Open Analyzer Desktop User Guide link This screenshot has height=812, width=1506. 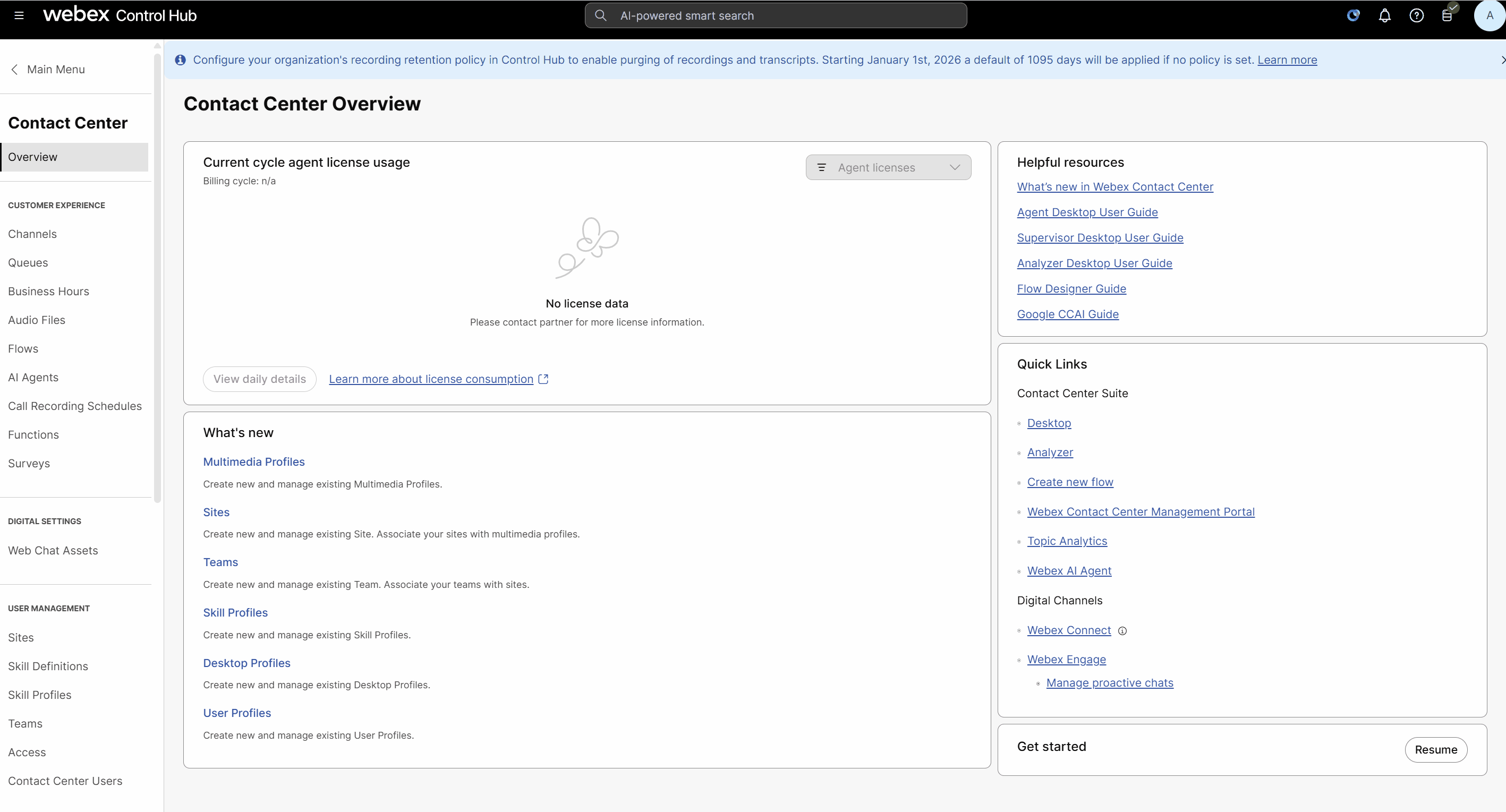pos(1094,263)
